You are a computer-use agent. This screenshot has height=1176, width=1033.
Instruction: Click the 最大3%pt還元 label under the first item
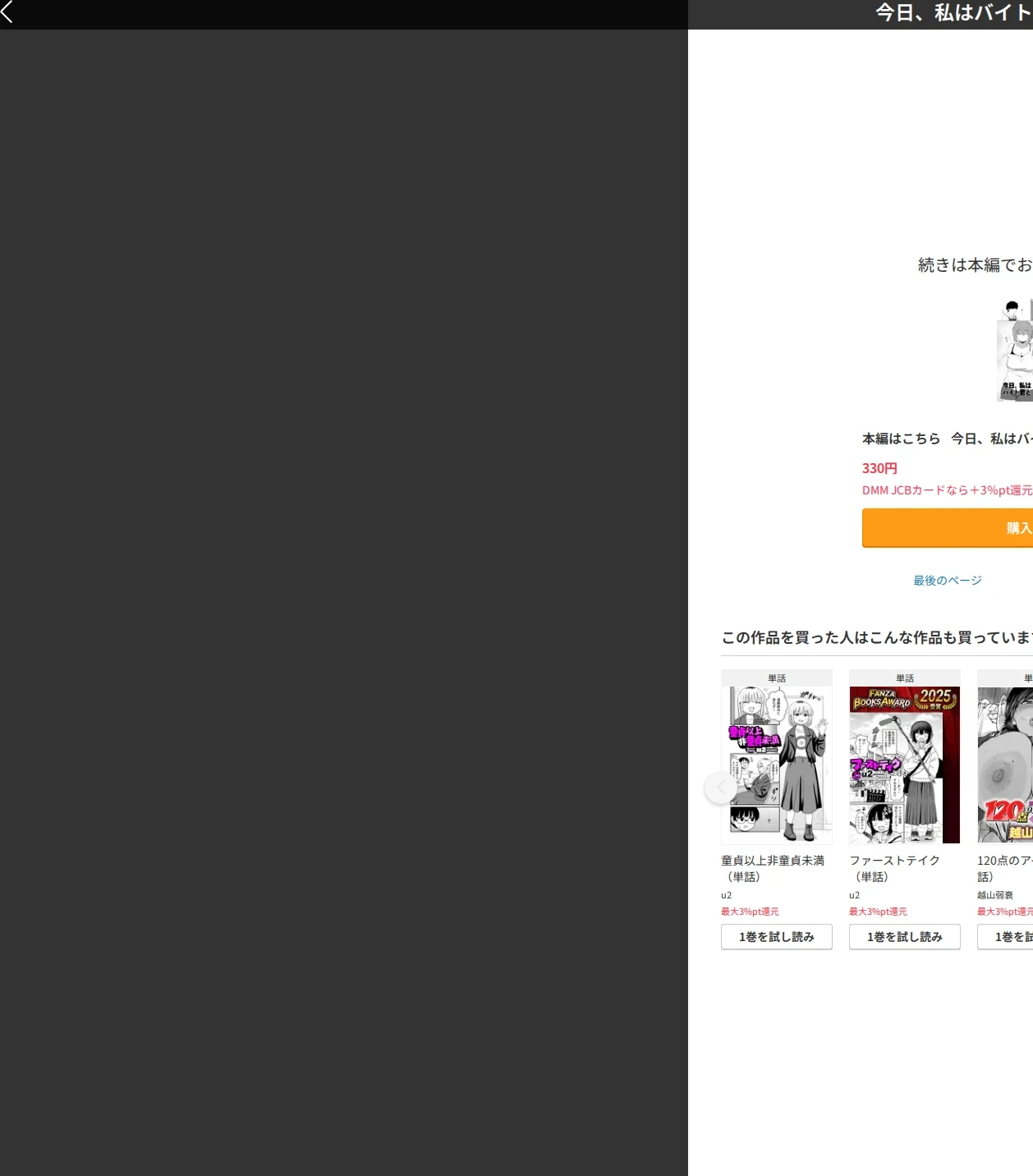[x=750, y=912]
